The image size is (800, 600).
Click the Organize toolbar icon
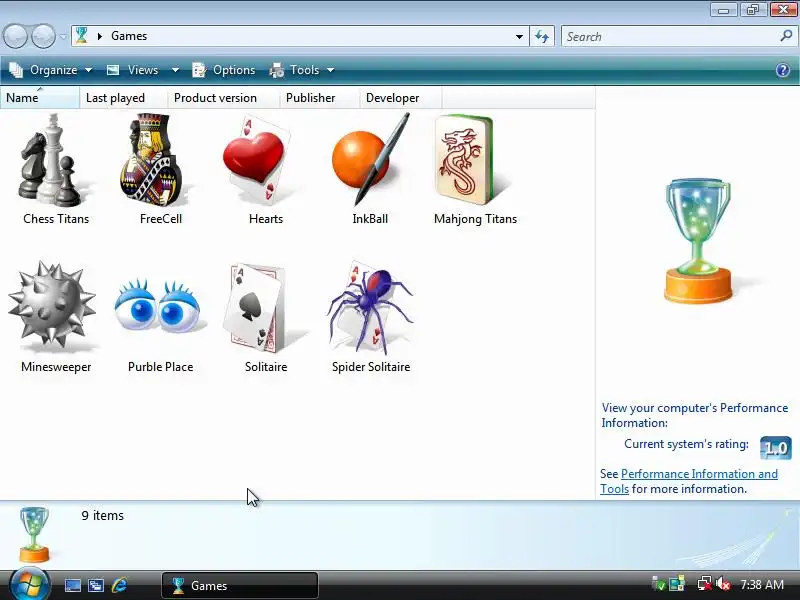point(16,70)
